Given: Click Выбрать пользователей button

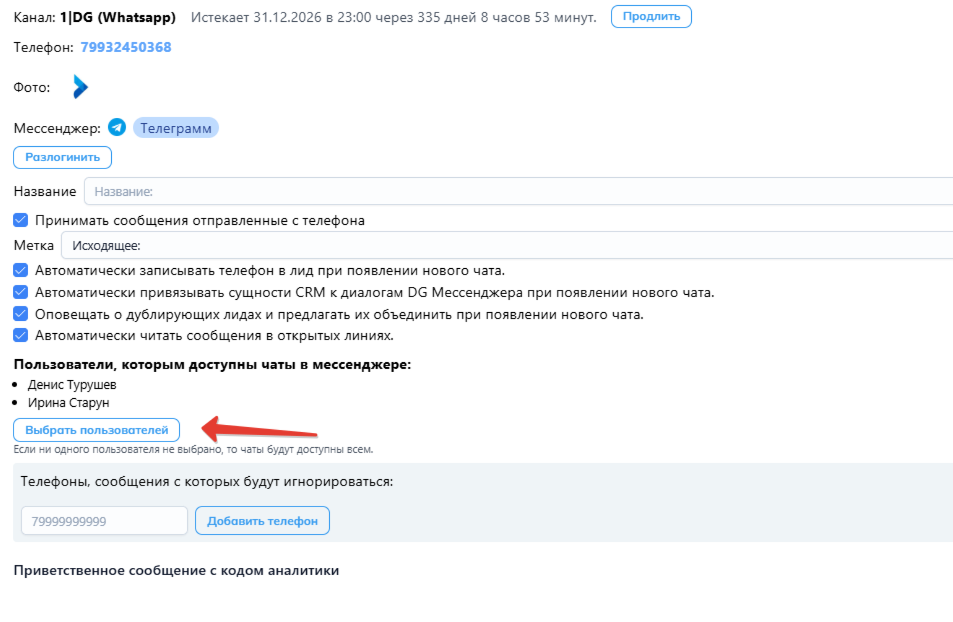Looking at the screenshot, I should pos(96,430).
